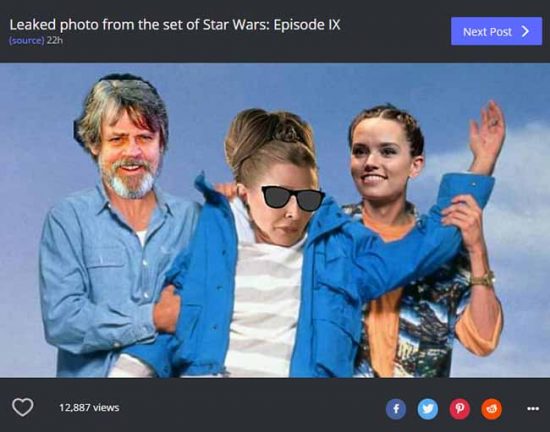Open the three-dots more options menu
The image size is (550, 432).
[533, 409]
